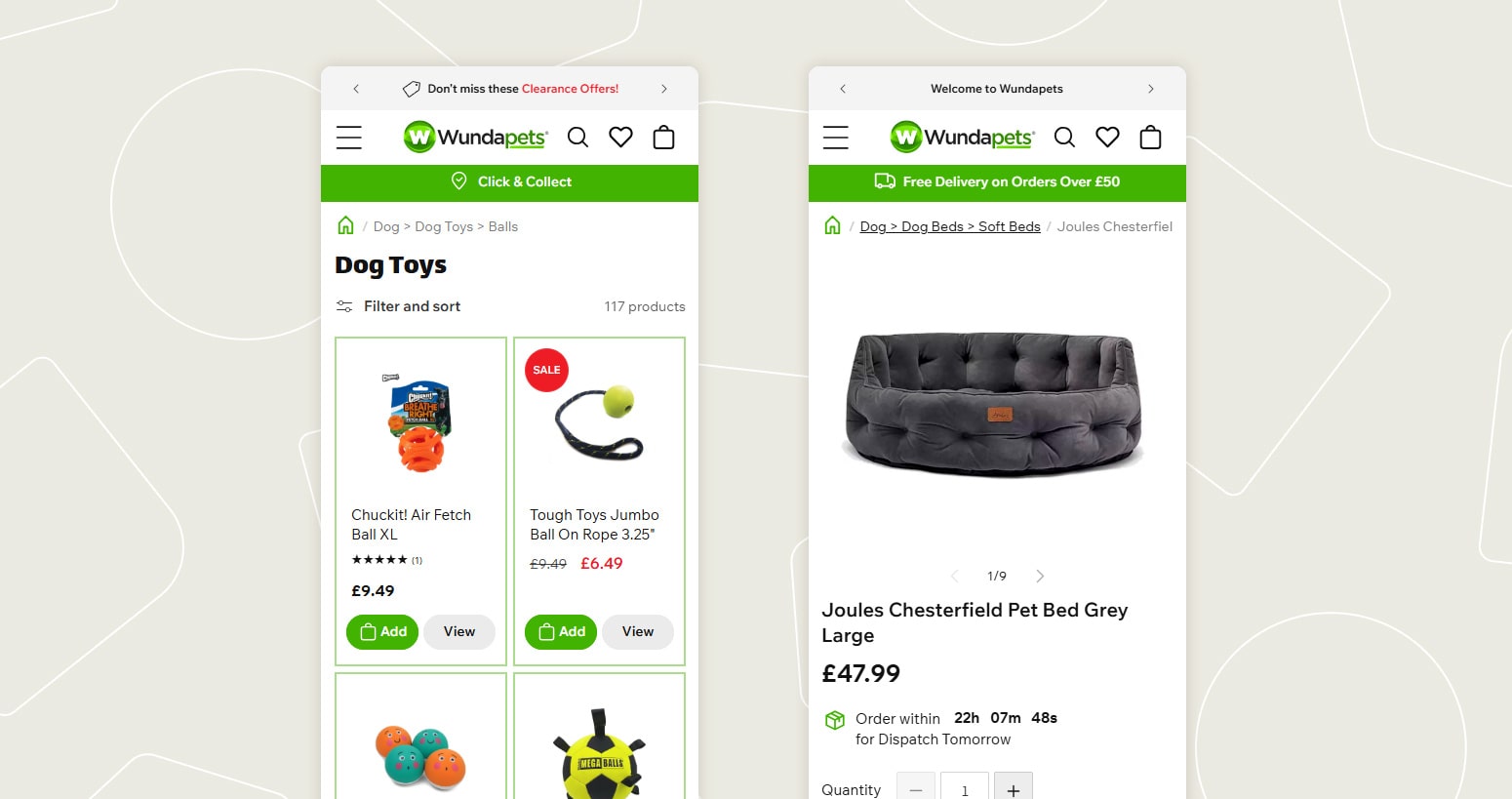Open Dog > Dog Beds > Soft Beds breadcrumb
Screen dimensions: 1512x799
pyautogui.click(x=950, y=226)
